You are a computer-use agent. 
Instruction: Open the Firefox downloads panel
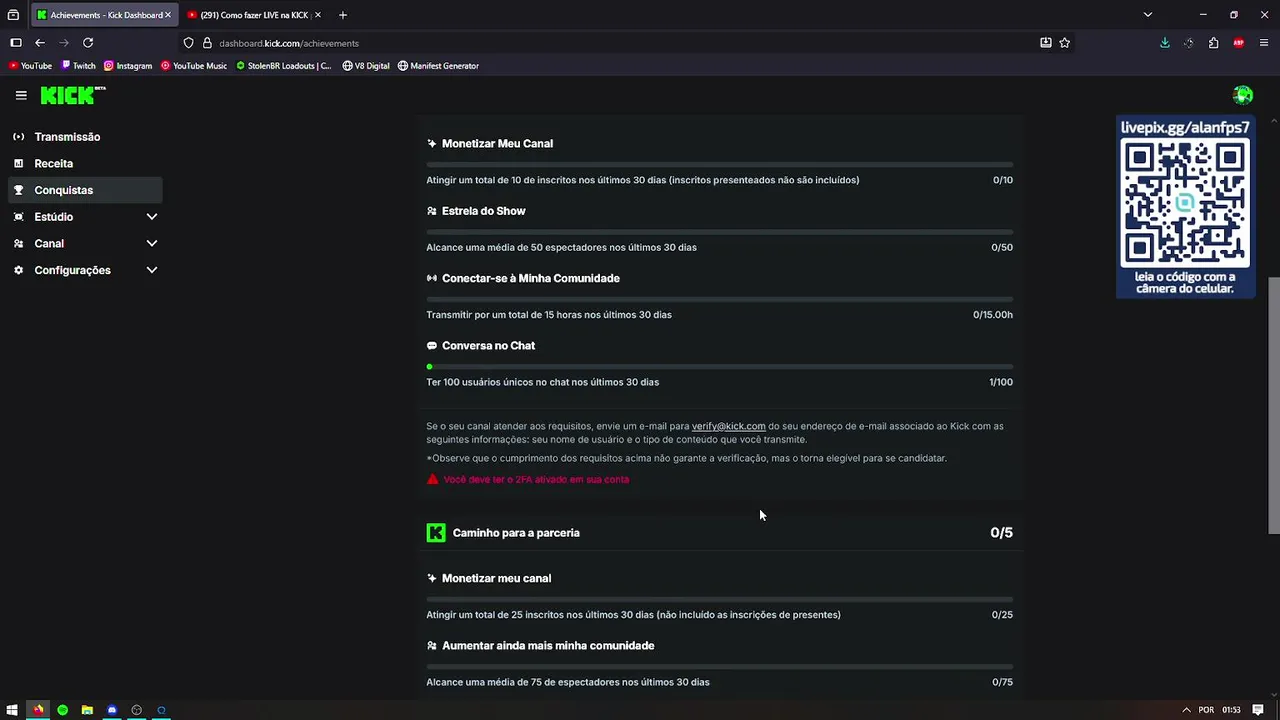(1164, 43)
